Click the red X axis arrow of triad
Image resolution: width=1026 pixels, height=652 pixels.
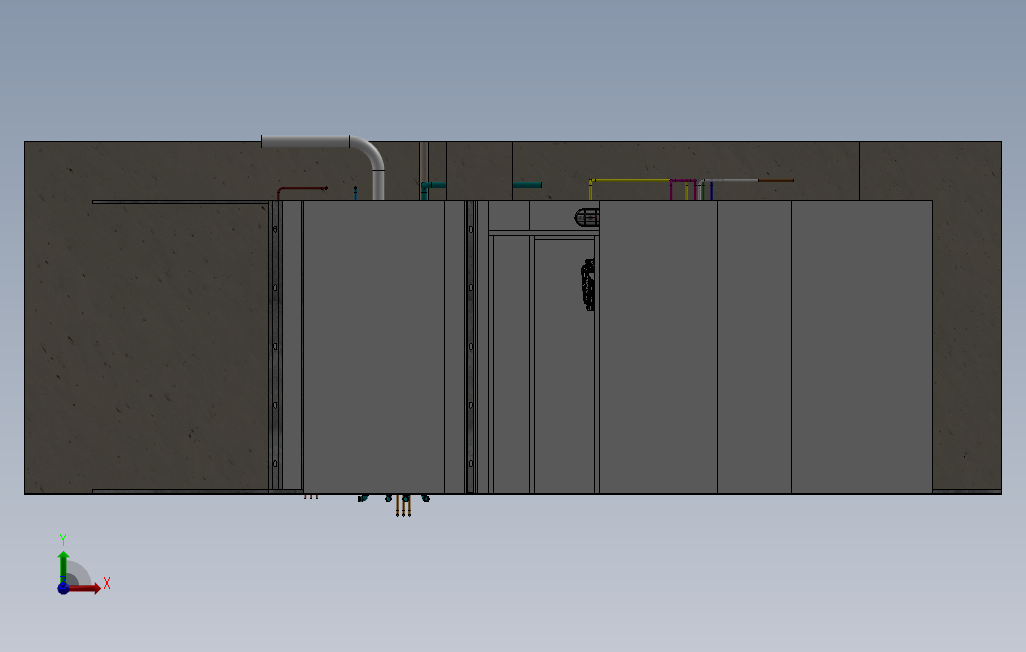[x=85, y=588]
